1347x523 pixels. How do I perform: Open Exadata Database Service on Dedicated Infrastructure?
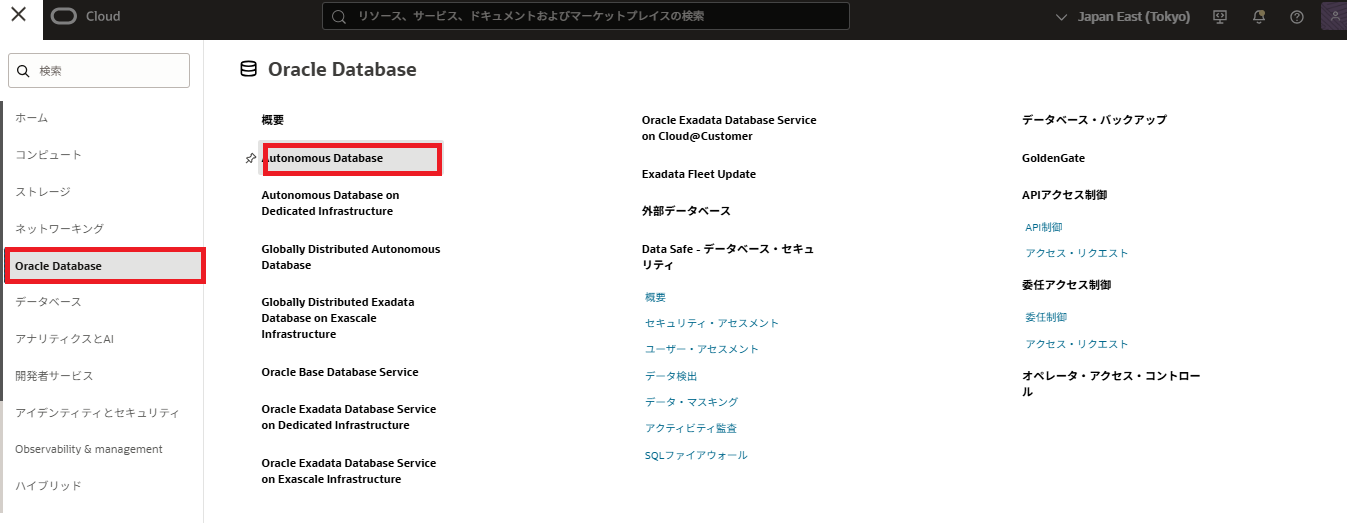click(349, 417)
